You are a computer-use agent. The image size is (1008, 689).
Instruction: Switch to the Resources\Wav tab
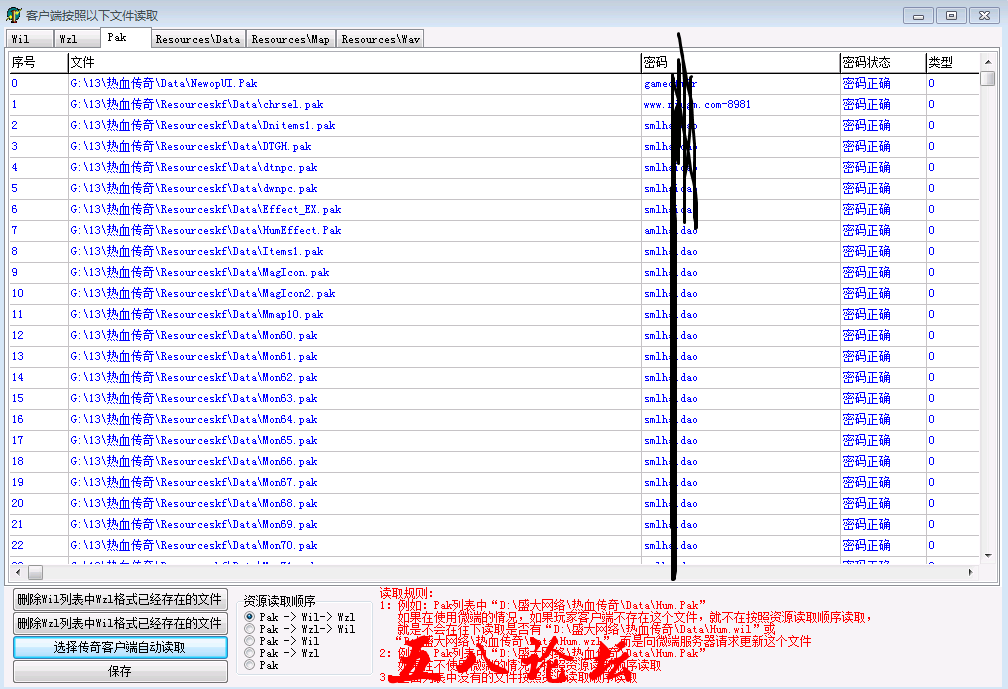click(380, 39)
